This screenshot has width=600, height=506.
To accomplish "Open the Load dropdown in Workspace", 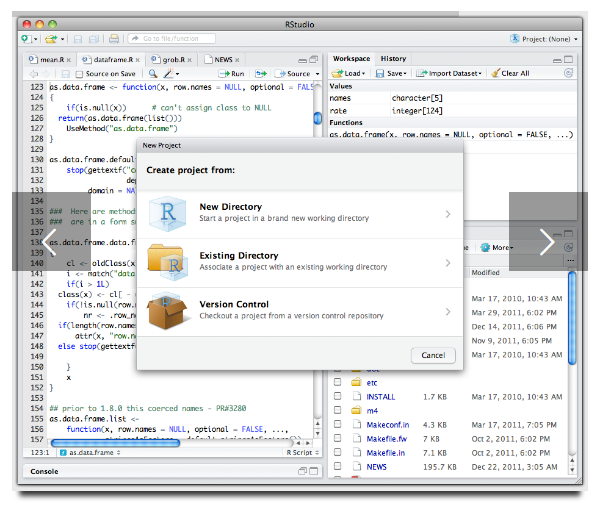I will (349, 73).
